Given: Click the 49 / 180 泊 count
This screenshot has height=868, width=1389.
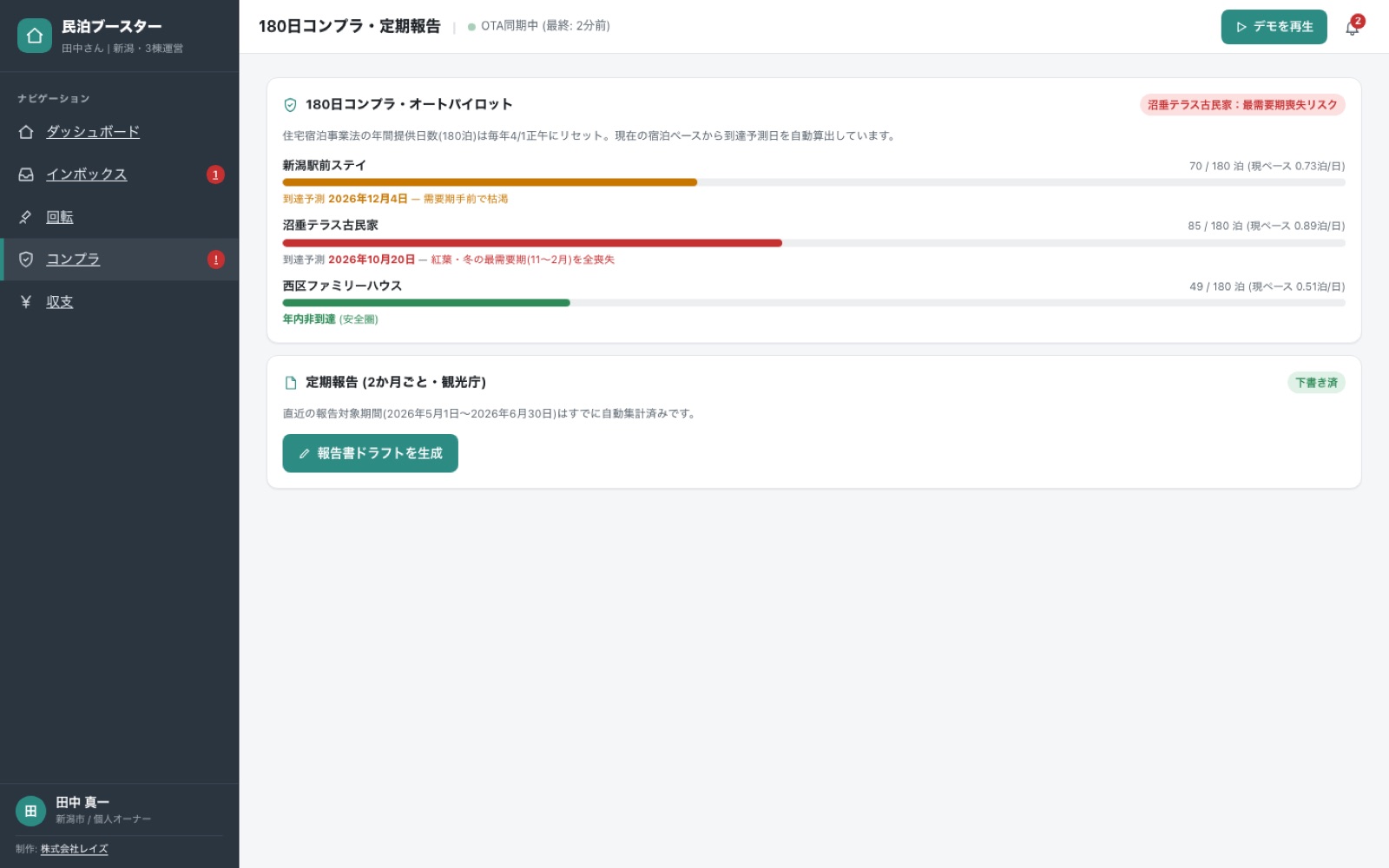Looking at the screenshot, I should coord(1217,286).
